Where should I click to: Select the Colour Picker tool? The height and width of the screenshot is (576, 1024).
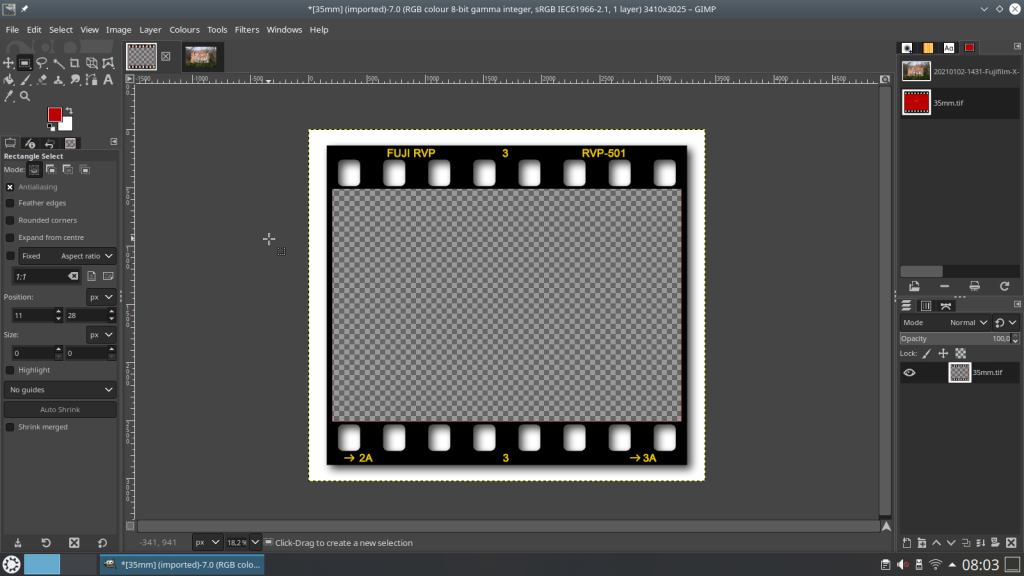pos(8,96)
